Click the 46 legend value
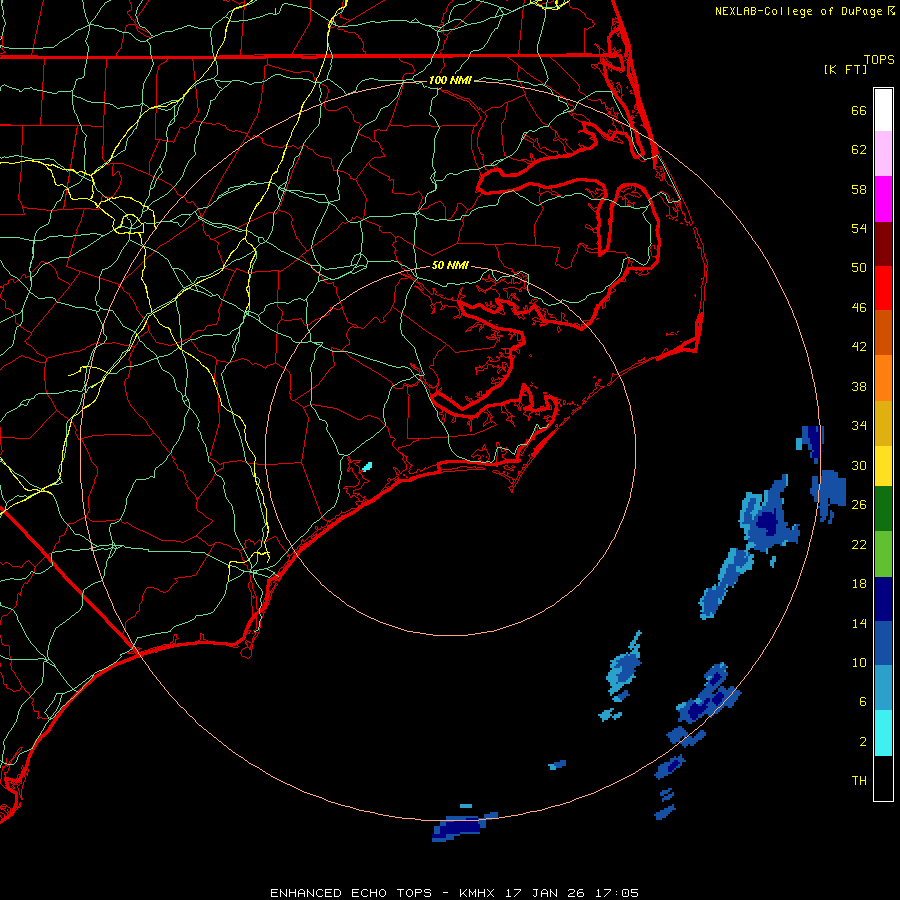Image resolution: width=900 pixels, height=900 pixels. pos(859,308)
